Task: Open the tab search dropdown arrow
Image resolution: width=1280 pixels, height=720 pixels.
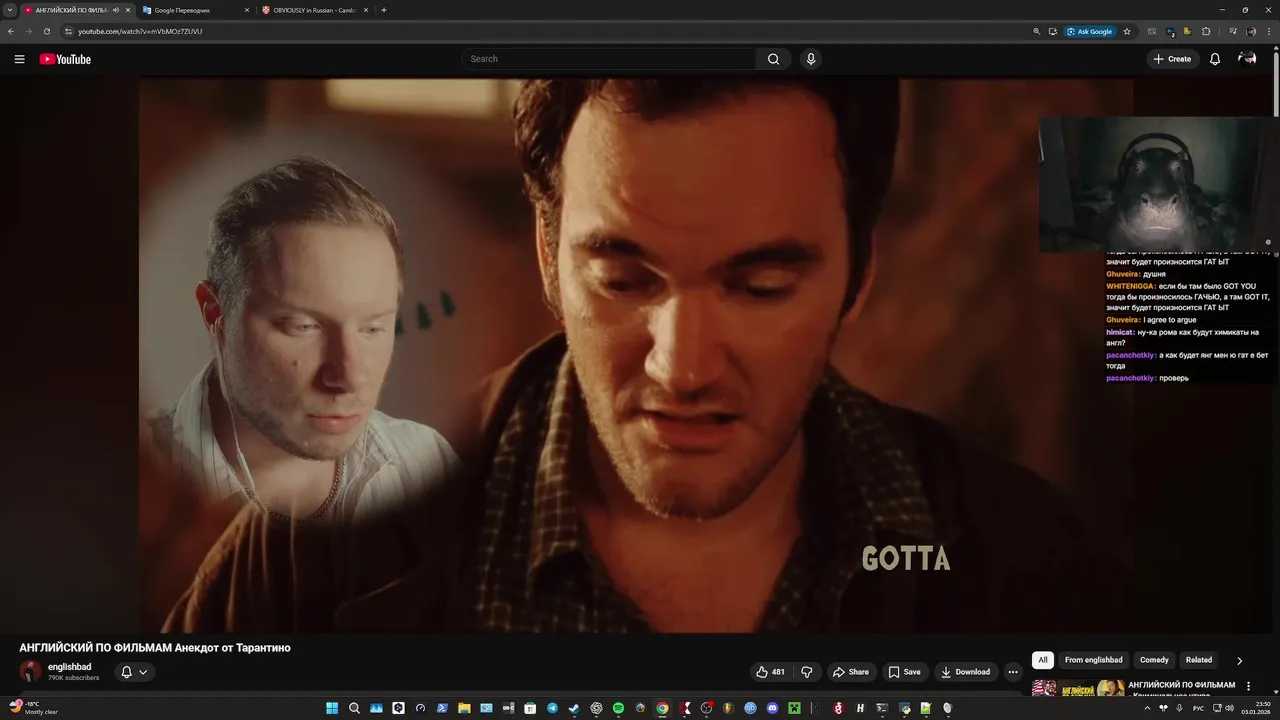Action: point(10,10)
